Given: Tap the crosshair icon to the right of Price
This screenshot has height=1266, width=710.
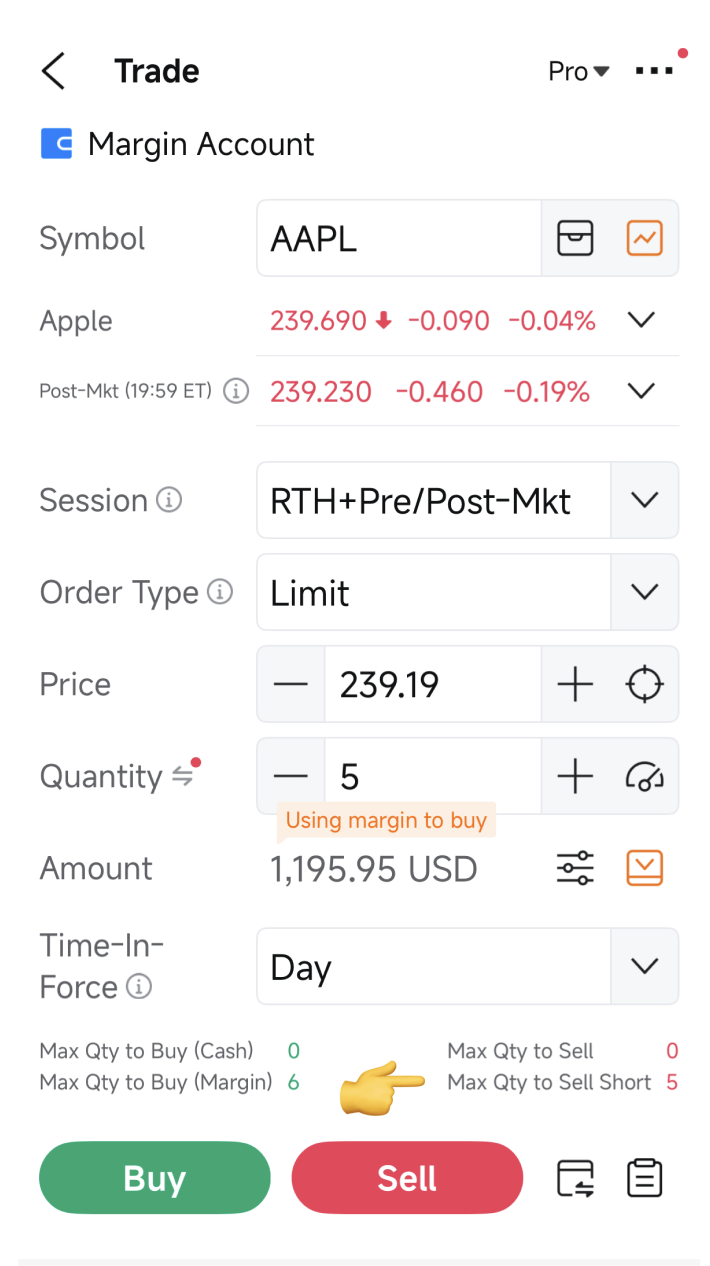Looking at the screenshot, I should point(644,685).
